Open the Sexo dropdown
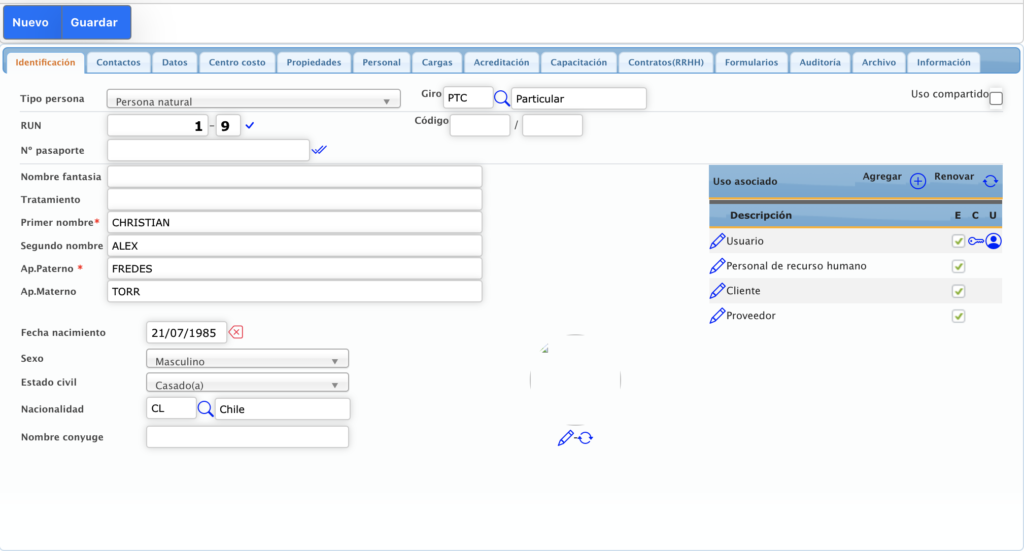 (248, 358)
